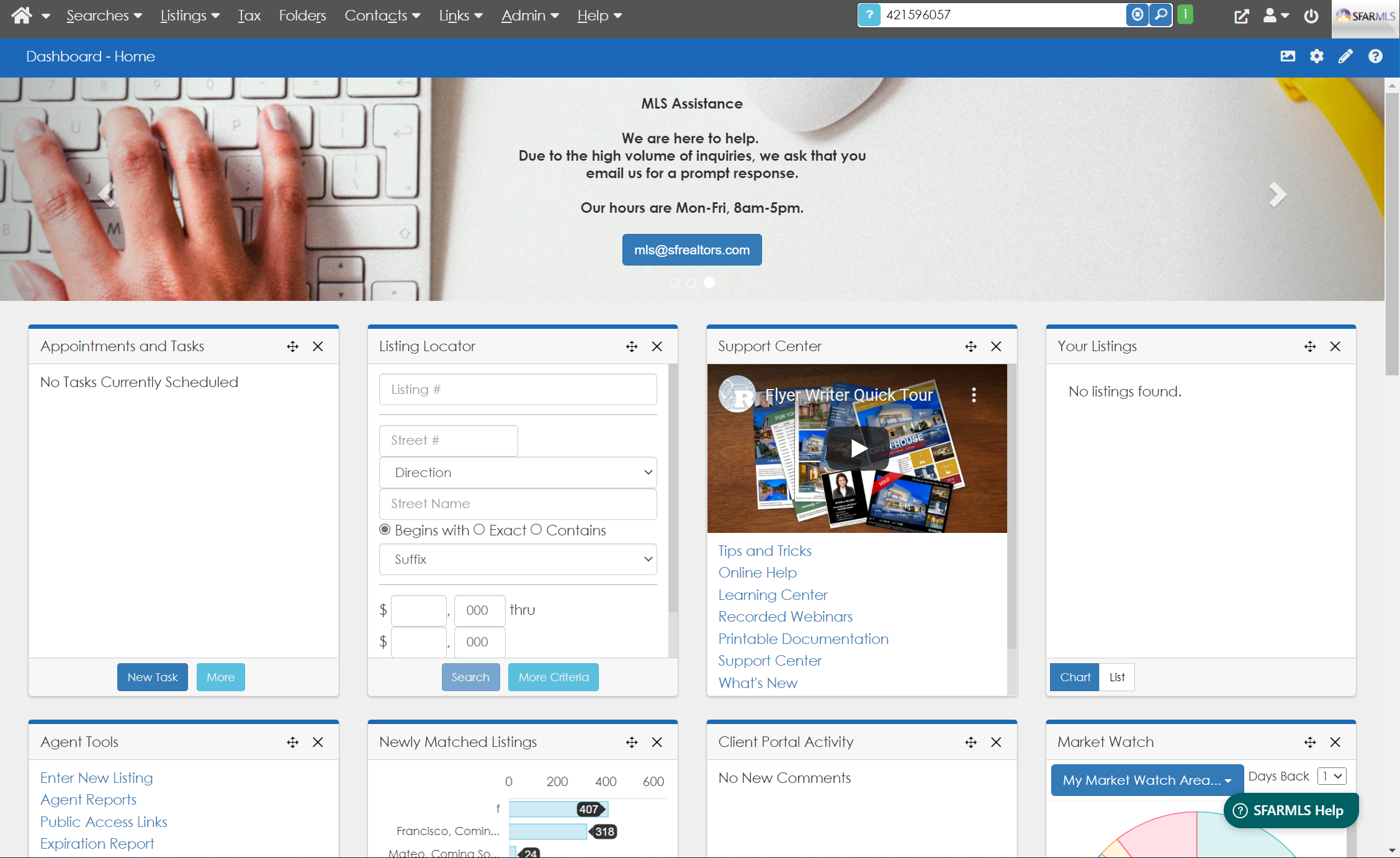Click dashboard help question mark icon
This screenshot has width=1400, height=858.
pyautogui.click(x=1375, y=56)
